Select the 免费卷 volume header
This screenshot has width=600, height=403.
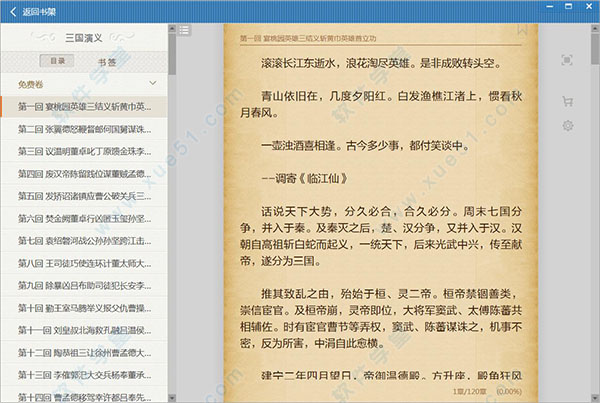click(84, 84)
